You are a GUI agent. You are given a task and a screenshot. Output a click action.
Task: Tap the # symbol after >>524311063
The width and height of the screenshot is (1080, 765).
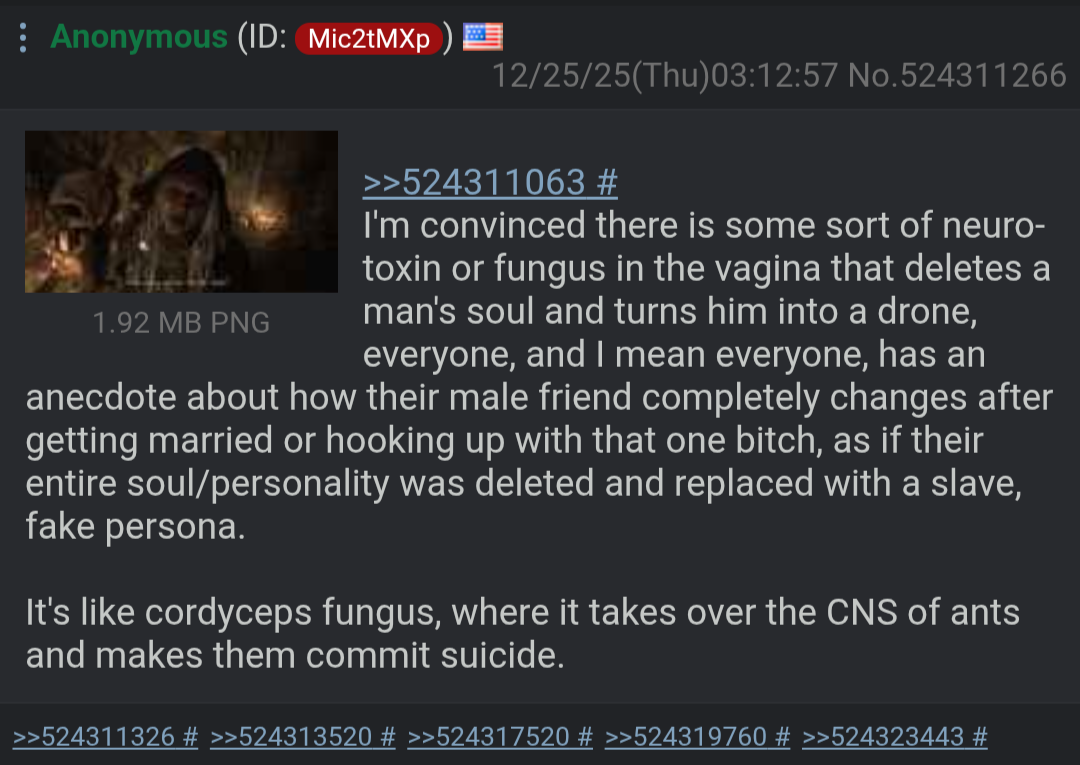[x=607, y=182]
